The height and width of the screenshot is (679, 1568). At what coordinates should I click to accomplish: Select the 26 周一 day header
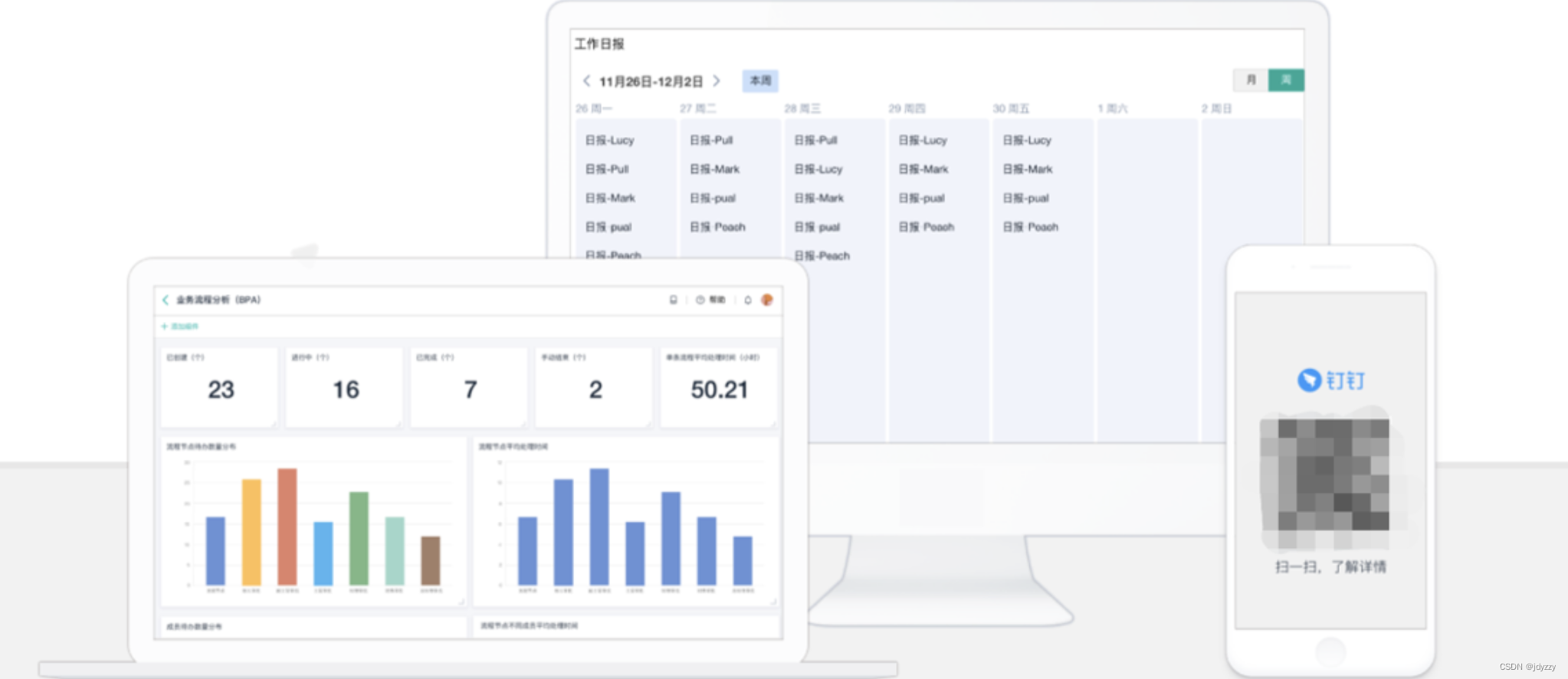[594, 109]
